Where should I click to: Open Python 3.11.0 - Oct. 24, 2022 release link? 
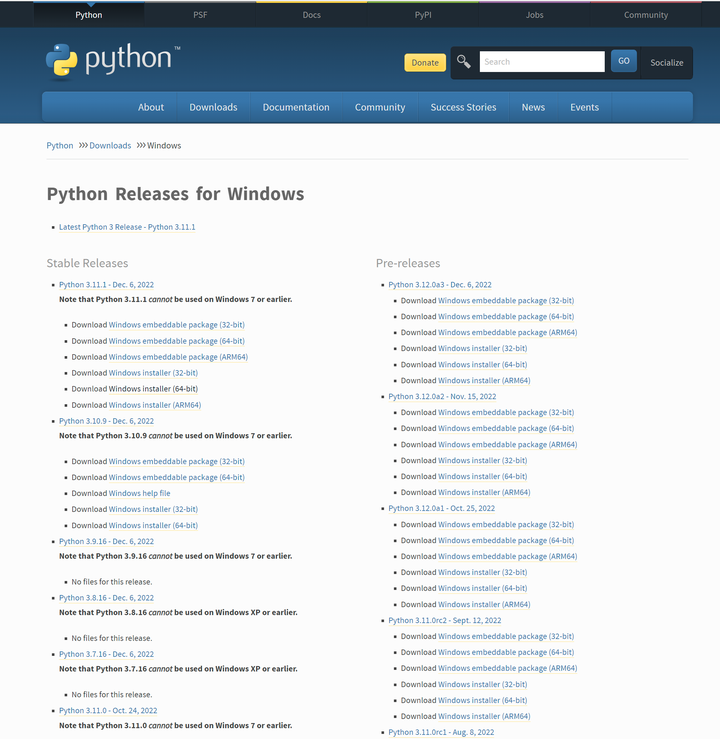[108, 710]
